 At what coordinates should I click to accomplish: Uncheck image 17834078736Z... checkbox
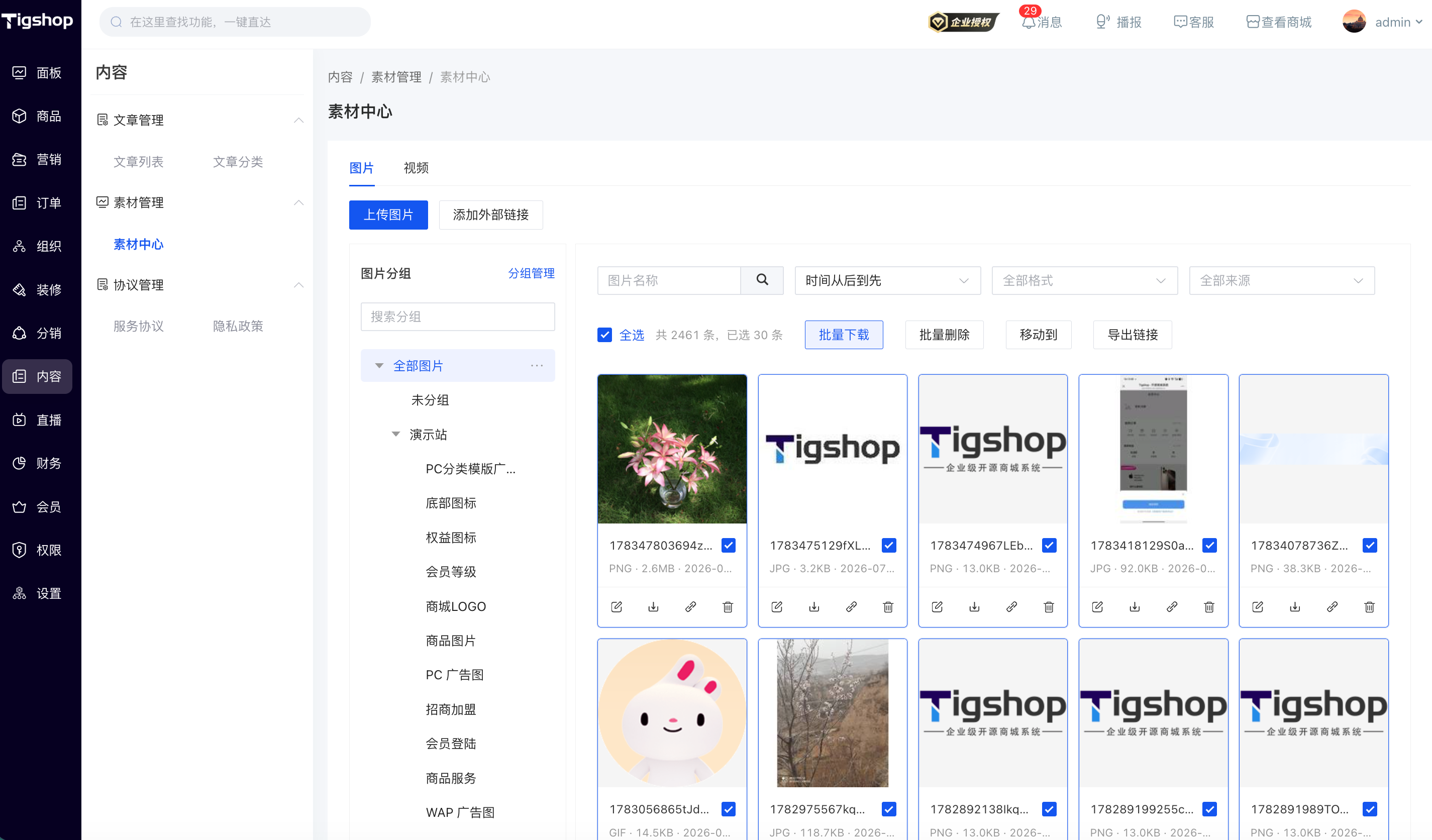point(1370,545)
